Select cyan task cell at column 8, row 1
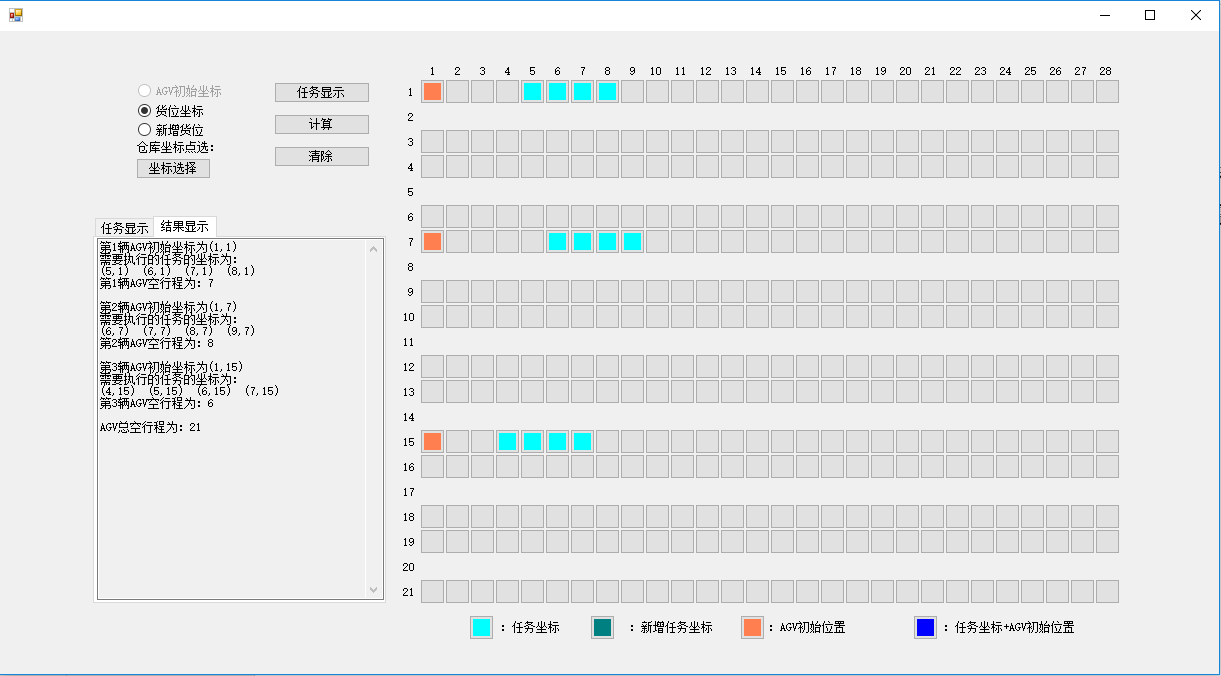The width and height of the screenshot is (1221, 676). [607, 91]
